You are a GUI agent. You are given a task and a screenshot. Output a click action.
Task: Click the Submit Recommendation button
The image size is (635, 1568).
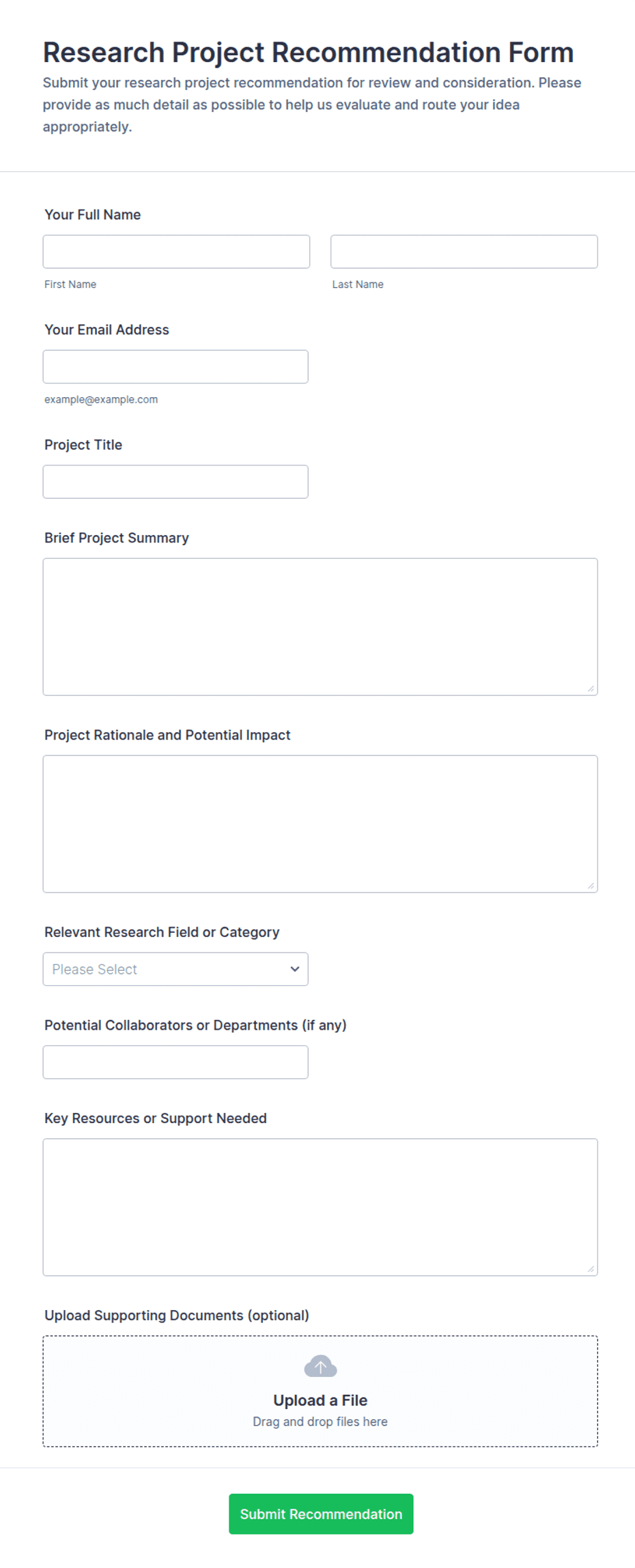pyautogui.click(x=321, y=1514)
